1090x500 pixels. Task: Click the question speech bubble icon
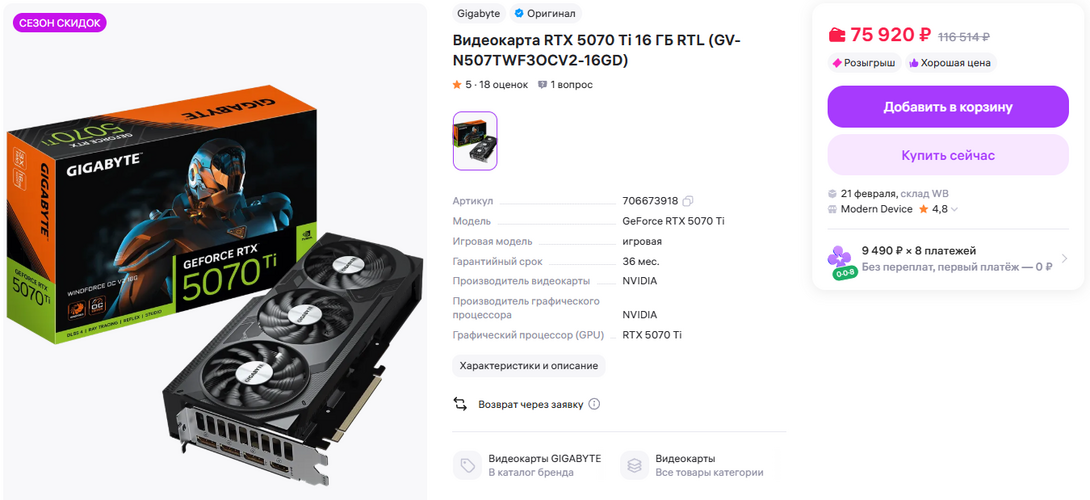click(x=542, y=85)
